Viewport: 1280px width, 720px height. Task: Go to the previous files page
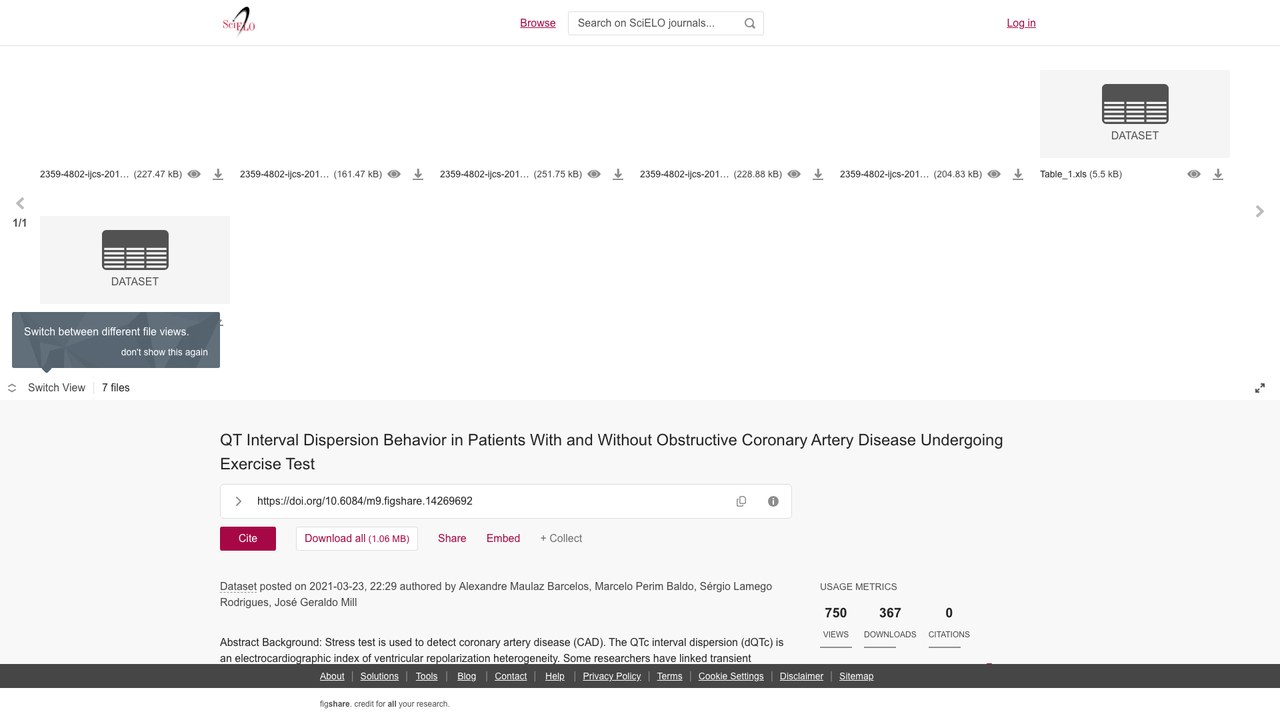tap(20, 204)
